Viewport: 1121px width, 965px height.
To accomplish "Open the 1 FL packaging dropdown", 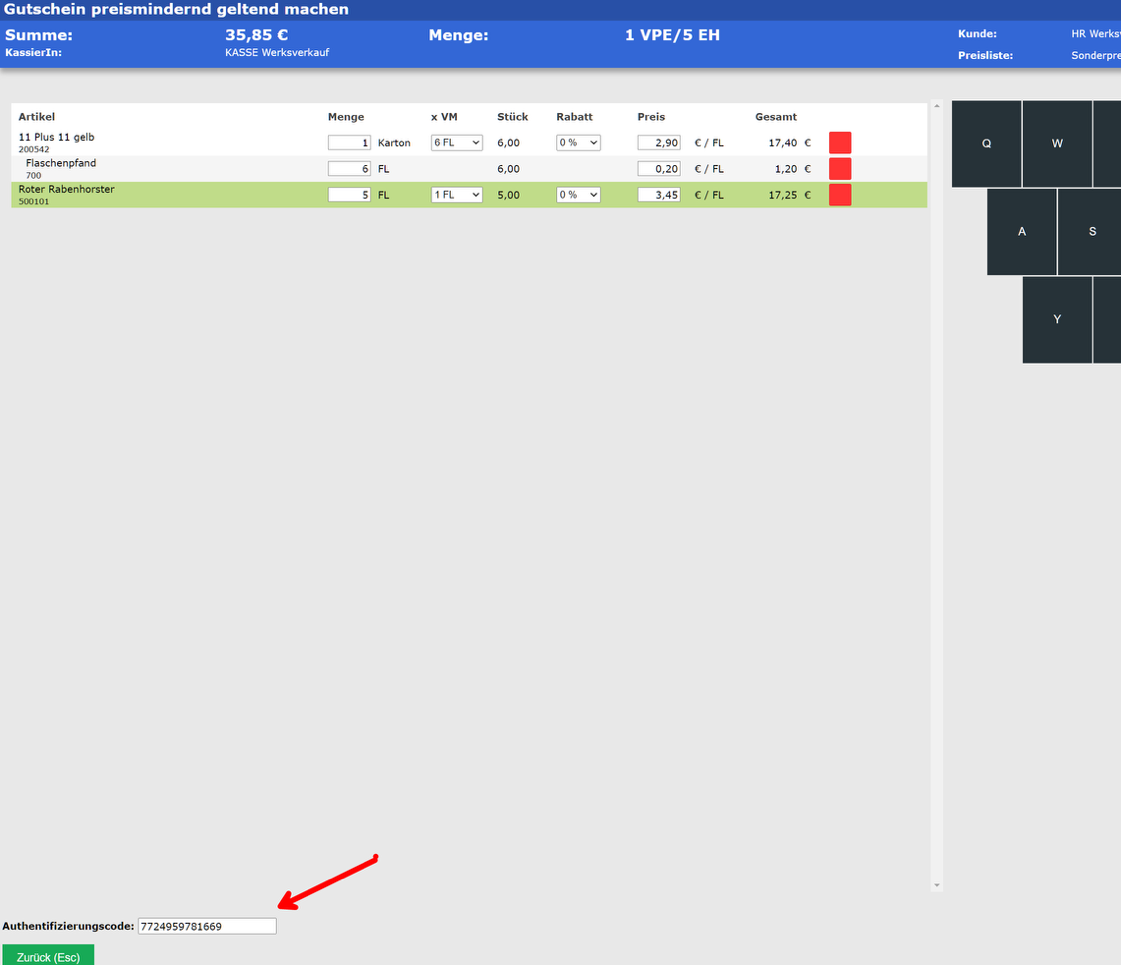I will pyautogui.click(x=457, y=195).
